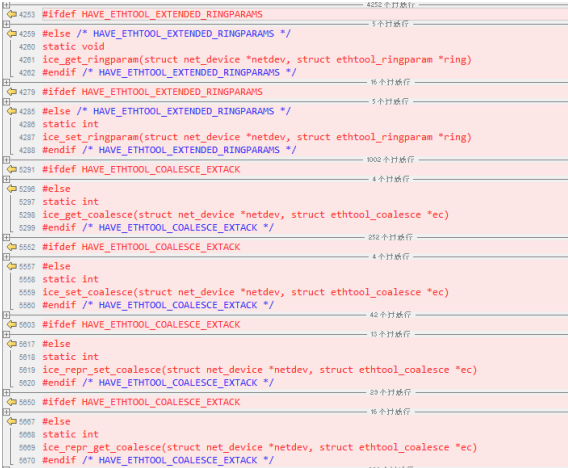The image size is (568, 468).
Task: Click the yellow arrow icon at line 5603
Action: coord(12,324)
